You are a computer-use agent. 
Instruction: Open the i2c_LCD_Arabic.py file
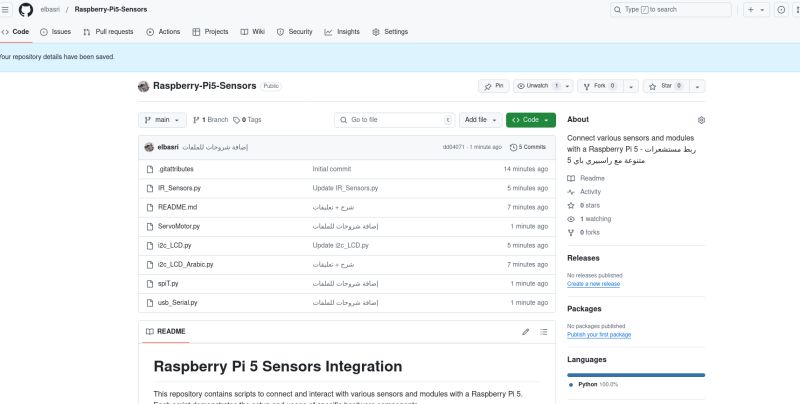(186, 265)
